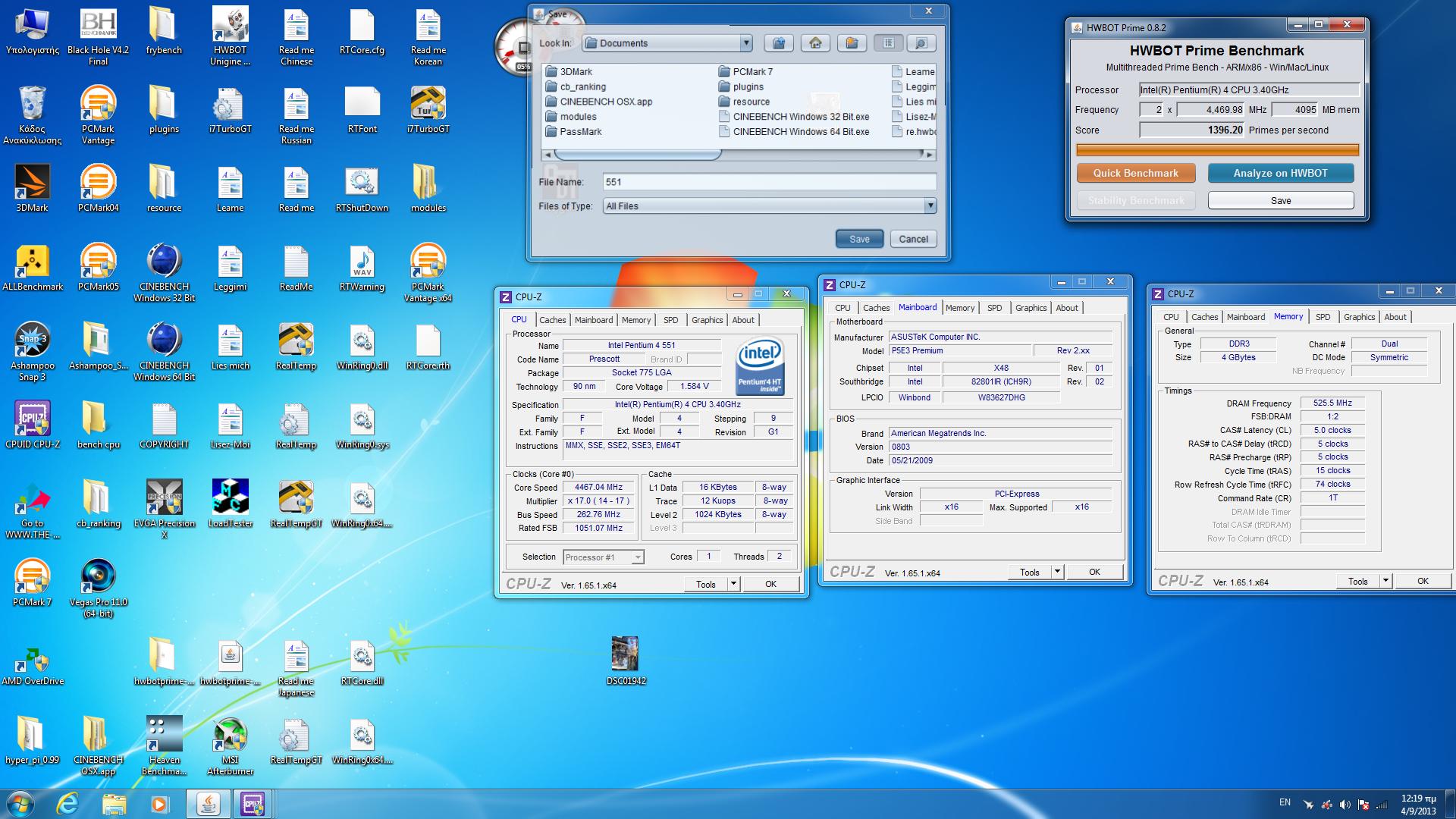Select Graphics tab in CPU-Z Mainboard window
This screenshot has height=819, width=1456.
pos(1031,308)
